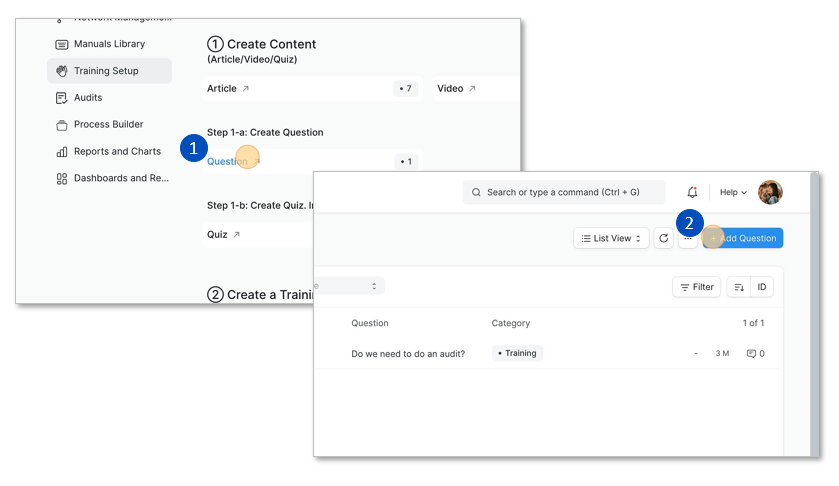Viewport: 839px width, 486px height.
Task: Click the Process Builder sidebar icon
Action: point(62,125)
